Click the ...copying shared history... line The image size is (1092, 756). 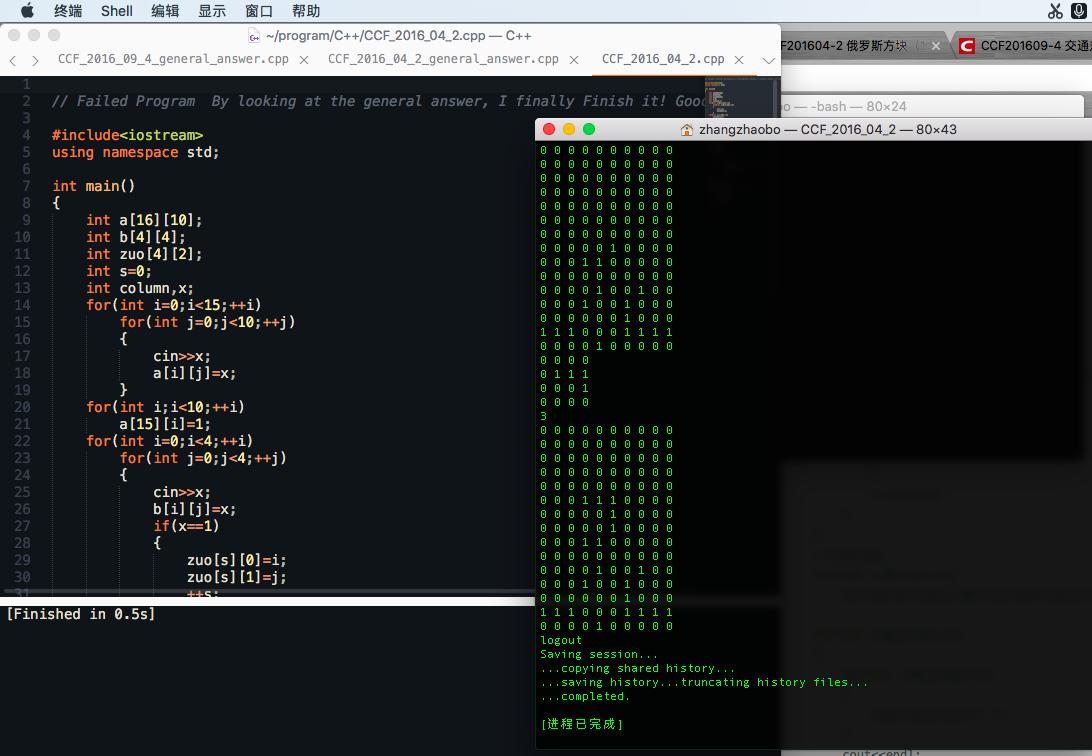tap(638, 668)
